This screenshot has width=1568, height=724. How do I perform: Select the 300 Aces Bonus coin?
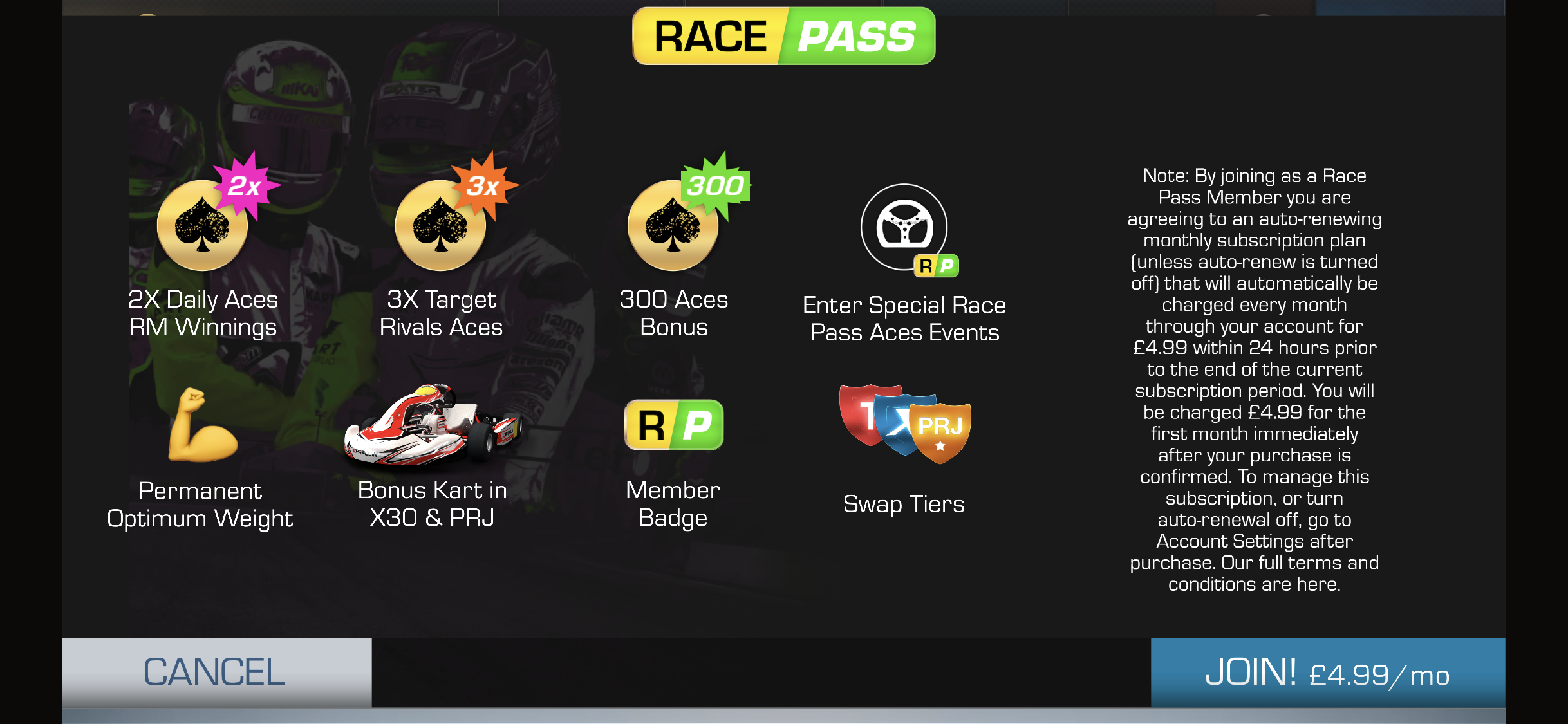coord(673,225)
